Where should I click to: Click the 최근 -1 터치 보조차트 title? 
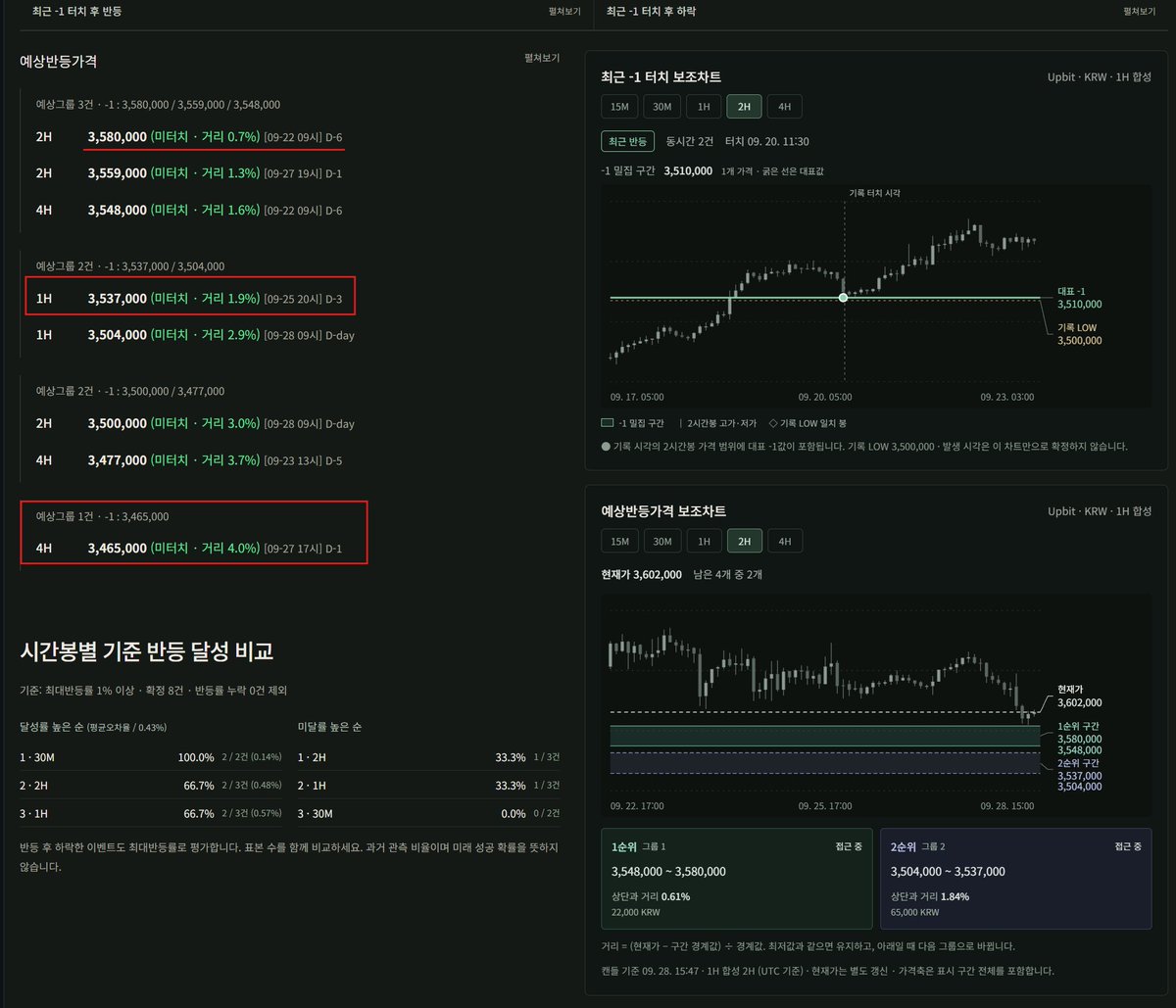(661, 76)
